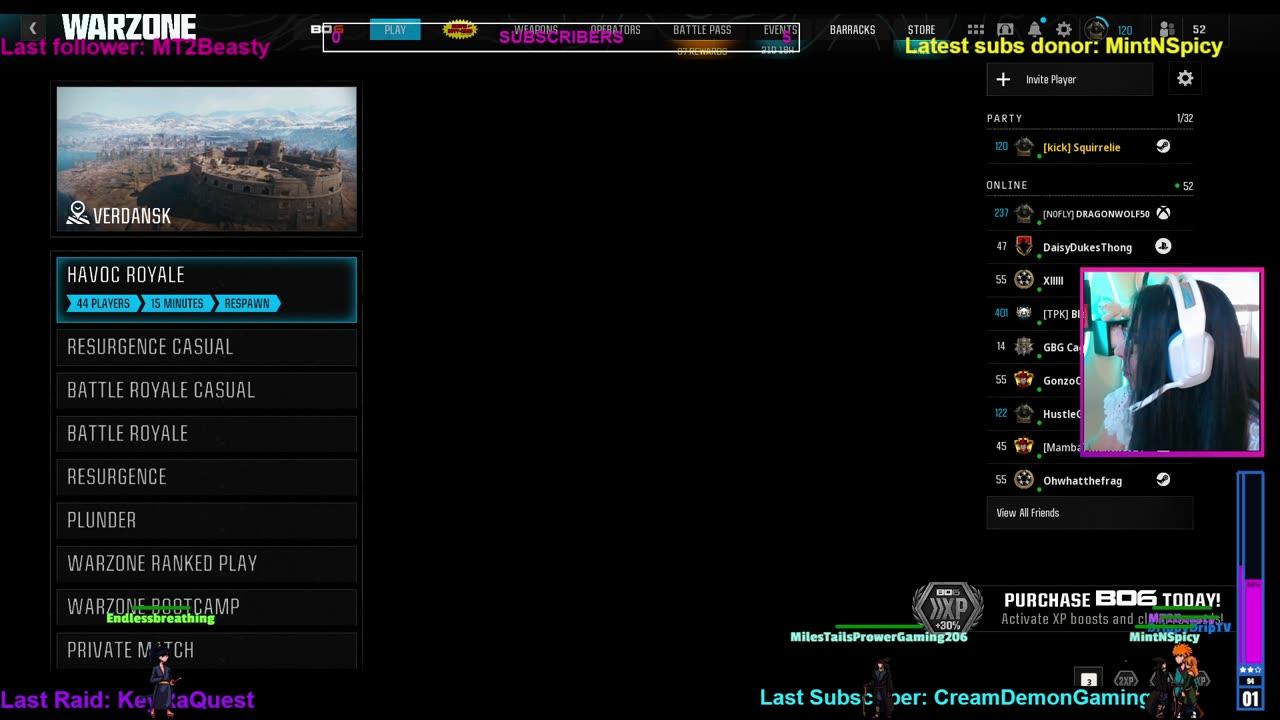Open the WEAPONS tab
The height and width of the screenshot is (720, 1280).
pyautogui.click(x=536, y=30)
